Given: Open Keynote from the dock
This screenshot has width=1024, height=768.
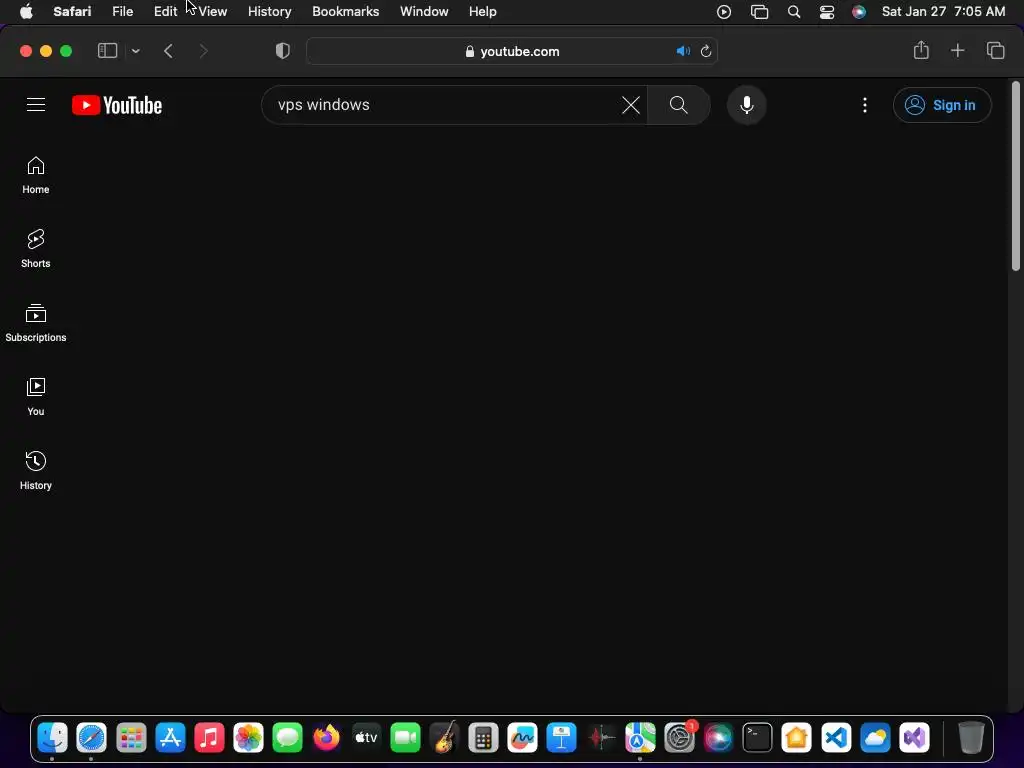Looking at the screenshot, I should pyautogui.click(x=562, y=738).
